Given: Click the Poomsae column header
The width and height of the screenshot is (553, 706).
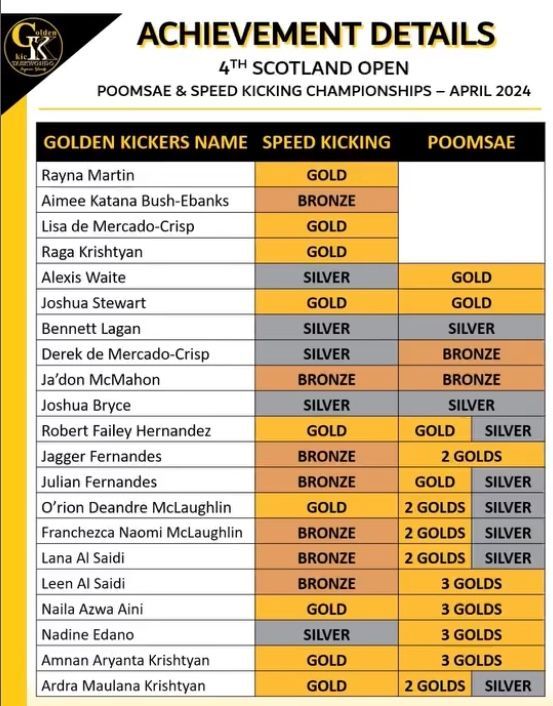Looking at the screenshot, I should (x=471, y=142).
